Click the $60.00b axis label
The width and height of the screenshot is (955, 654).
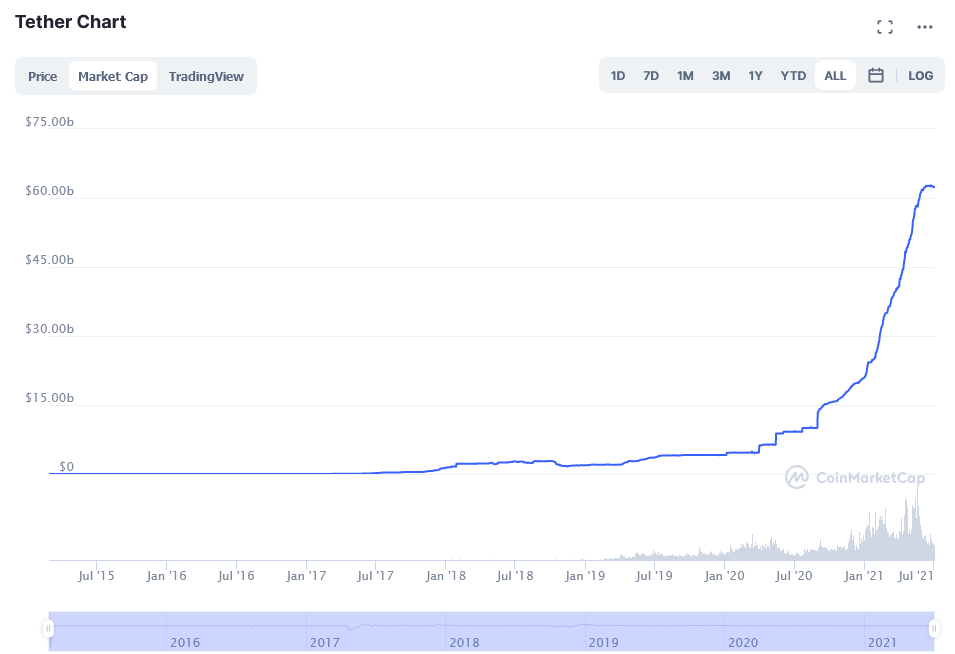click(x=49, y=191)
